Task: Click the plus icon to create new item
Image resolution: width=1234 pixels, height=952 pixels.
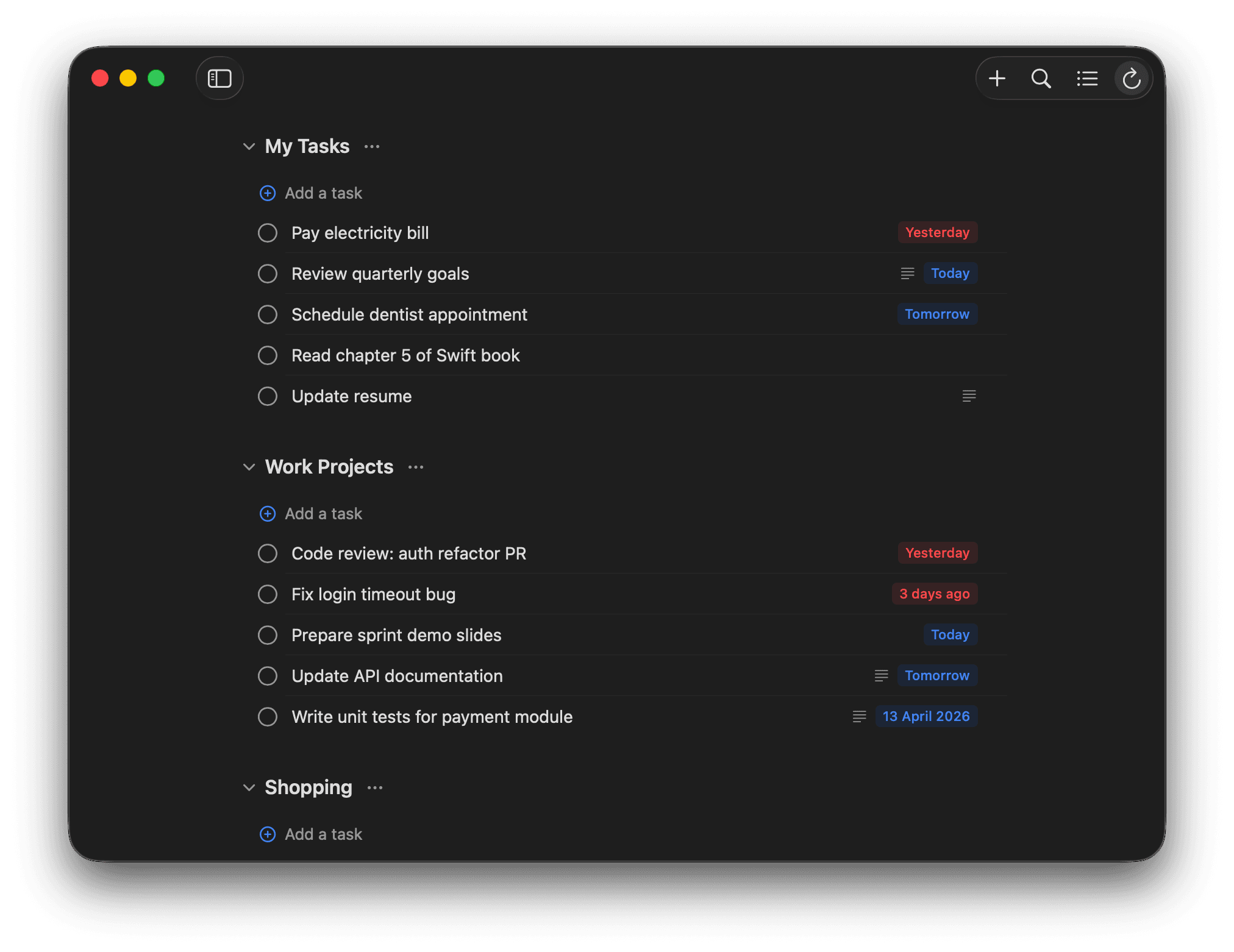Action: pos(997,78)
